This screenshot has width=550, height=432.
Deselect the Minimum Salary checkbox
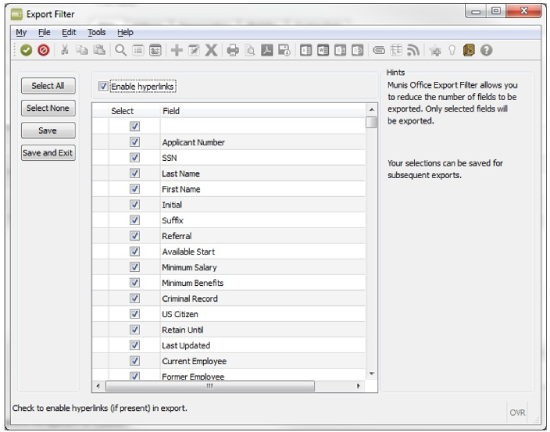pyautogui.click(x=135, y=267)
